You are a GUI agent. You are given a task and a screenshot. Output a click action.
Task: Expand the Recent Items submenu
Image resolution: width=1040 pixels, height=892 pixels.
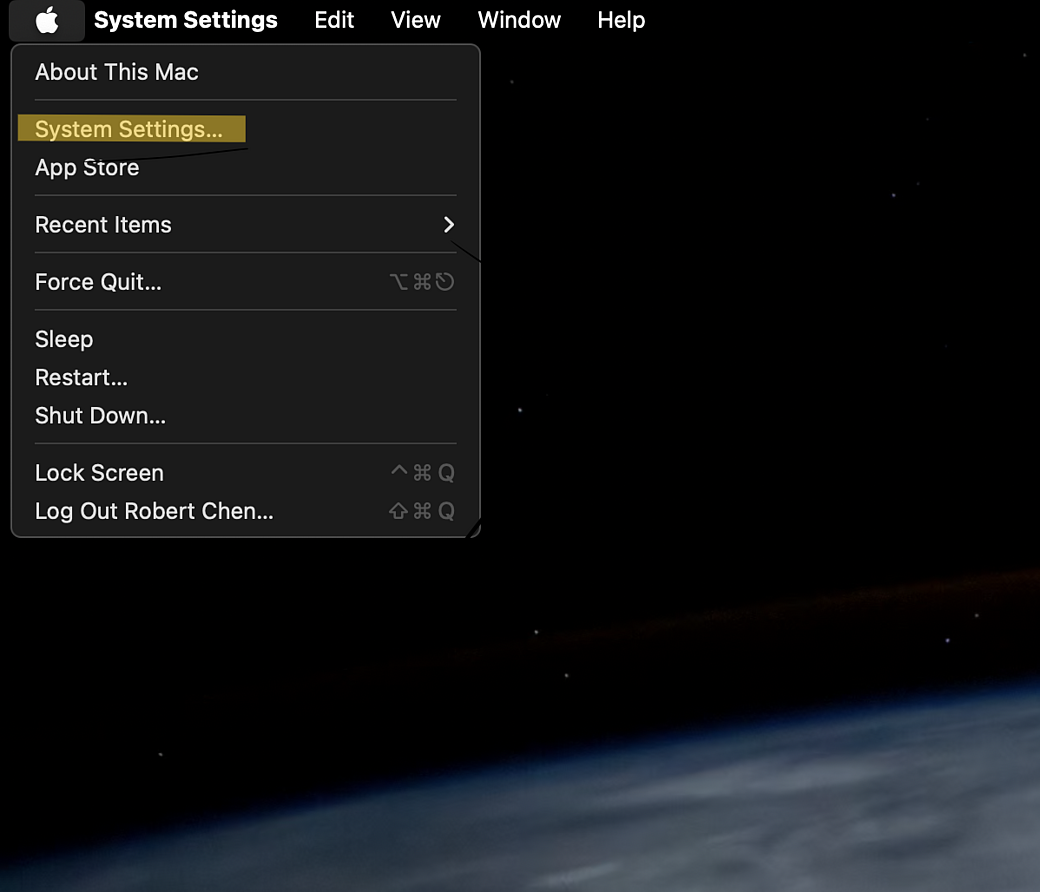coord(103,224)
